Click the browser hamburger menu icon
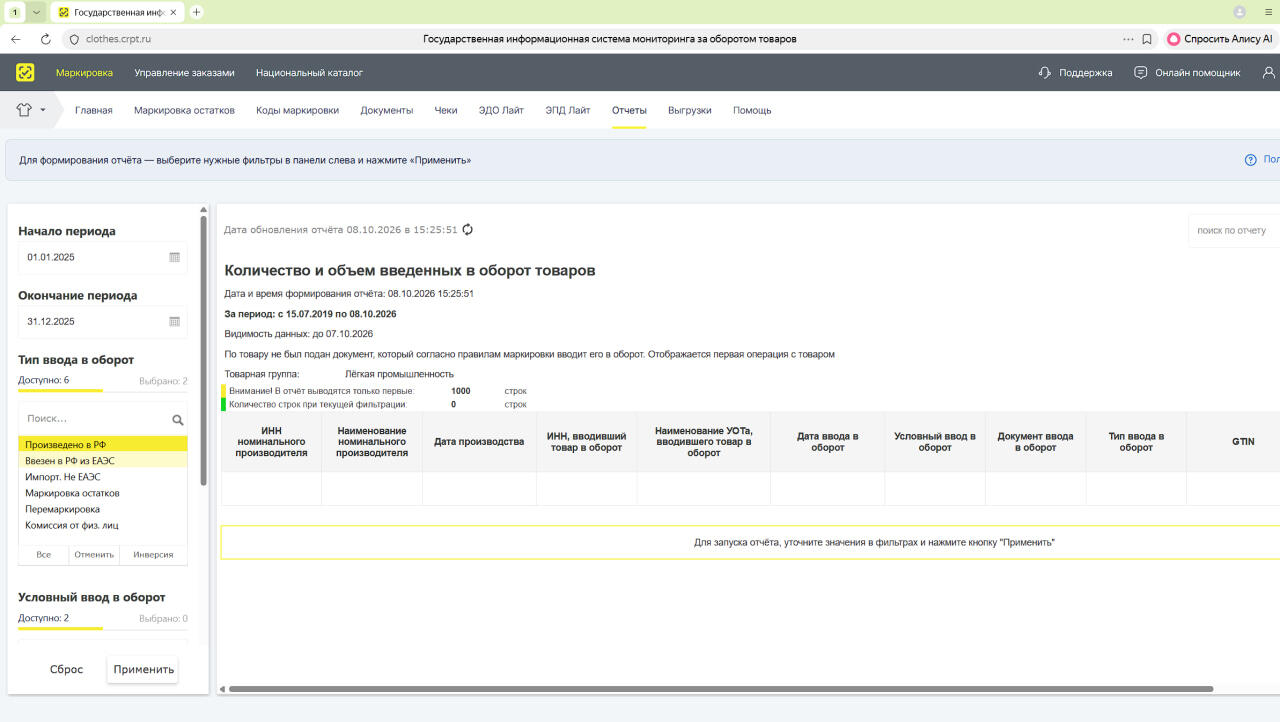Screen dimensions: 1280x722 (x=1268, y=12)
